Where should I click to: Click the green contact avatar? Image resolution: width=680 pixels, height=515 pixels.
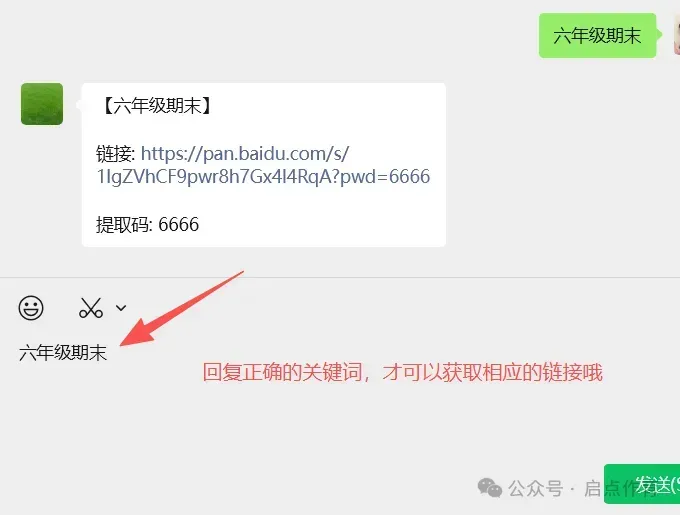pos(42,104)
